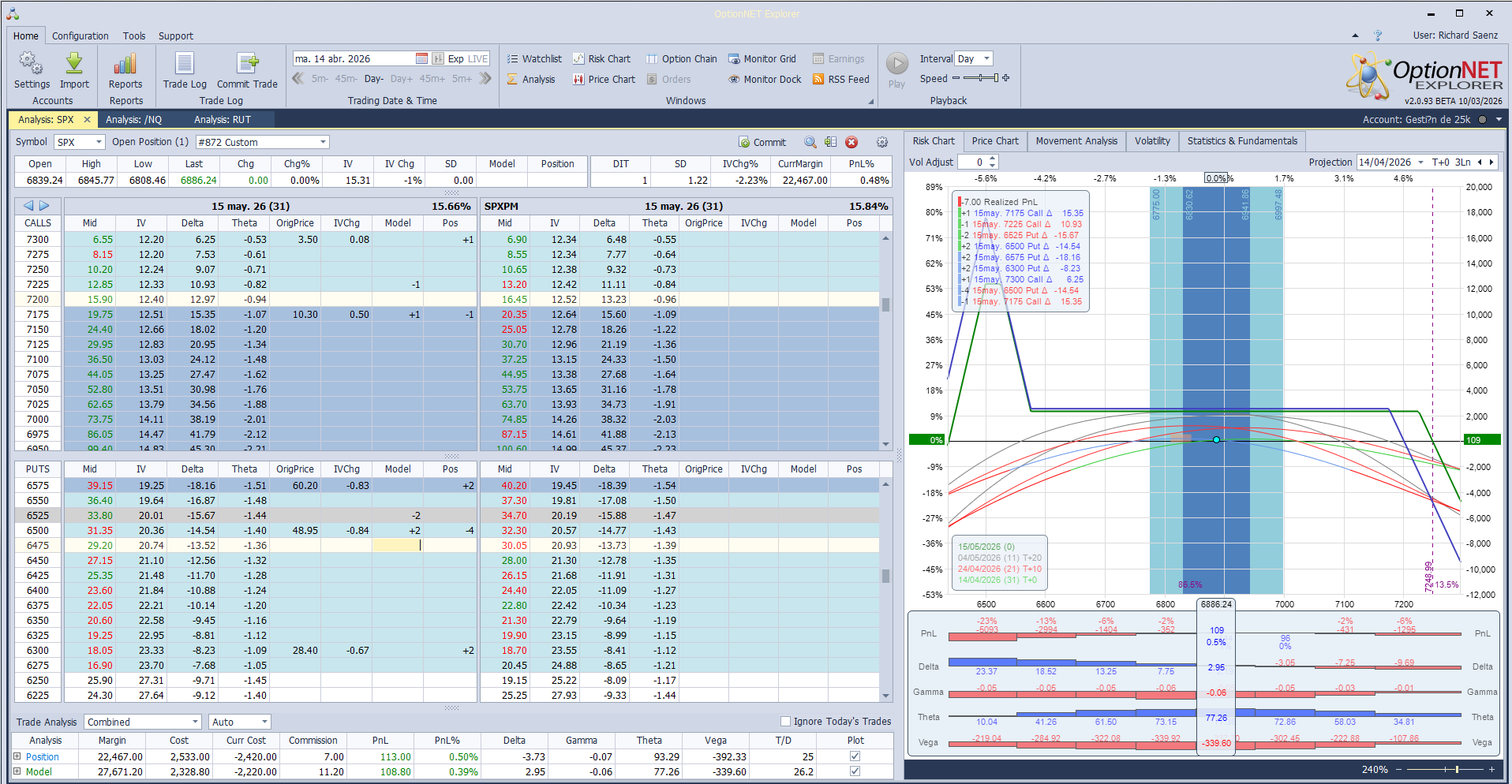Open Risk Chart from Windows ribbon group
The image size is (1512, 784).
click(x=601, y=59)
